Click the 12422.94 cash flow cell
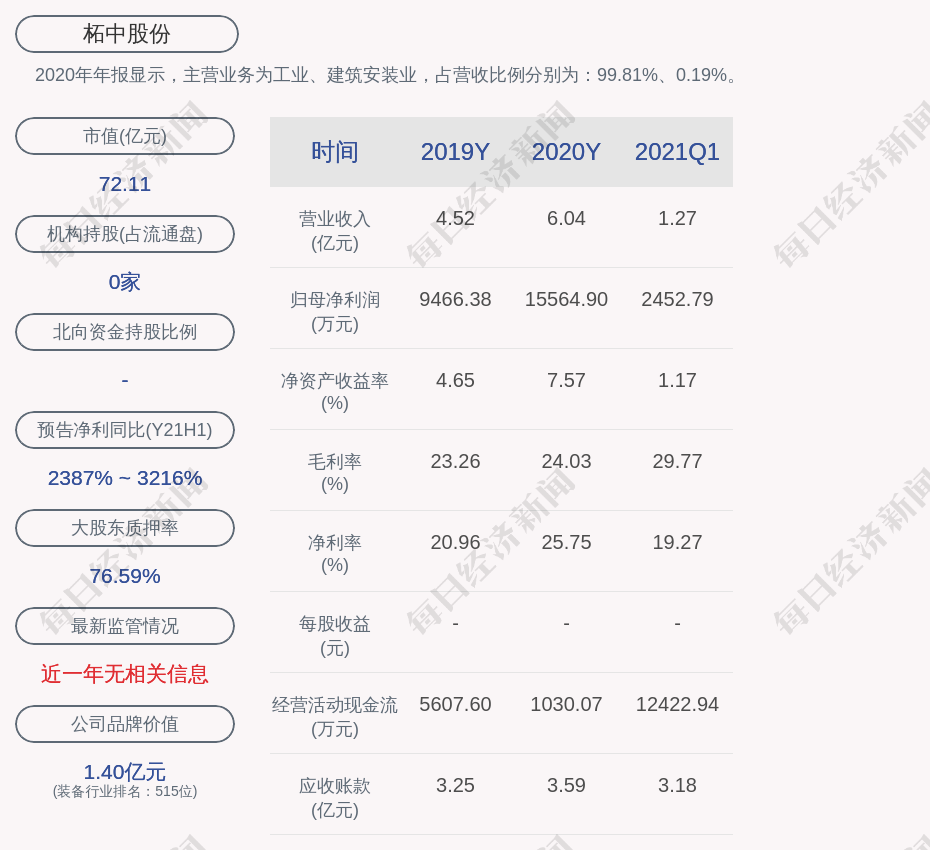The width and height of the screenshot is (930, 850). [x=677, y=704]
